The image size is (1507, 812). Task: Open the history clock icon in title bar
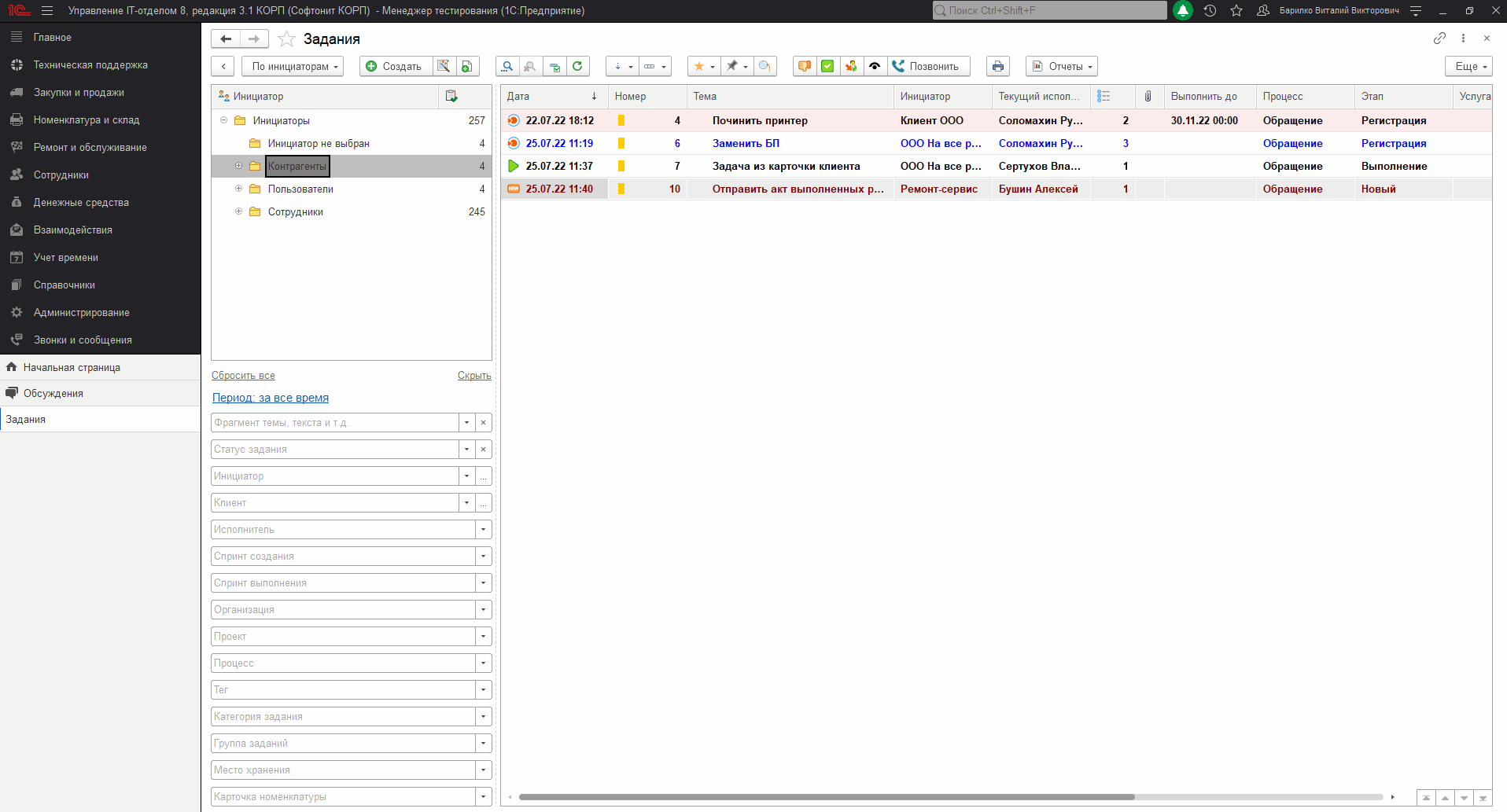pyautogui.click(x=1210, y=10)
